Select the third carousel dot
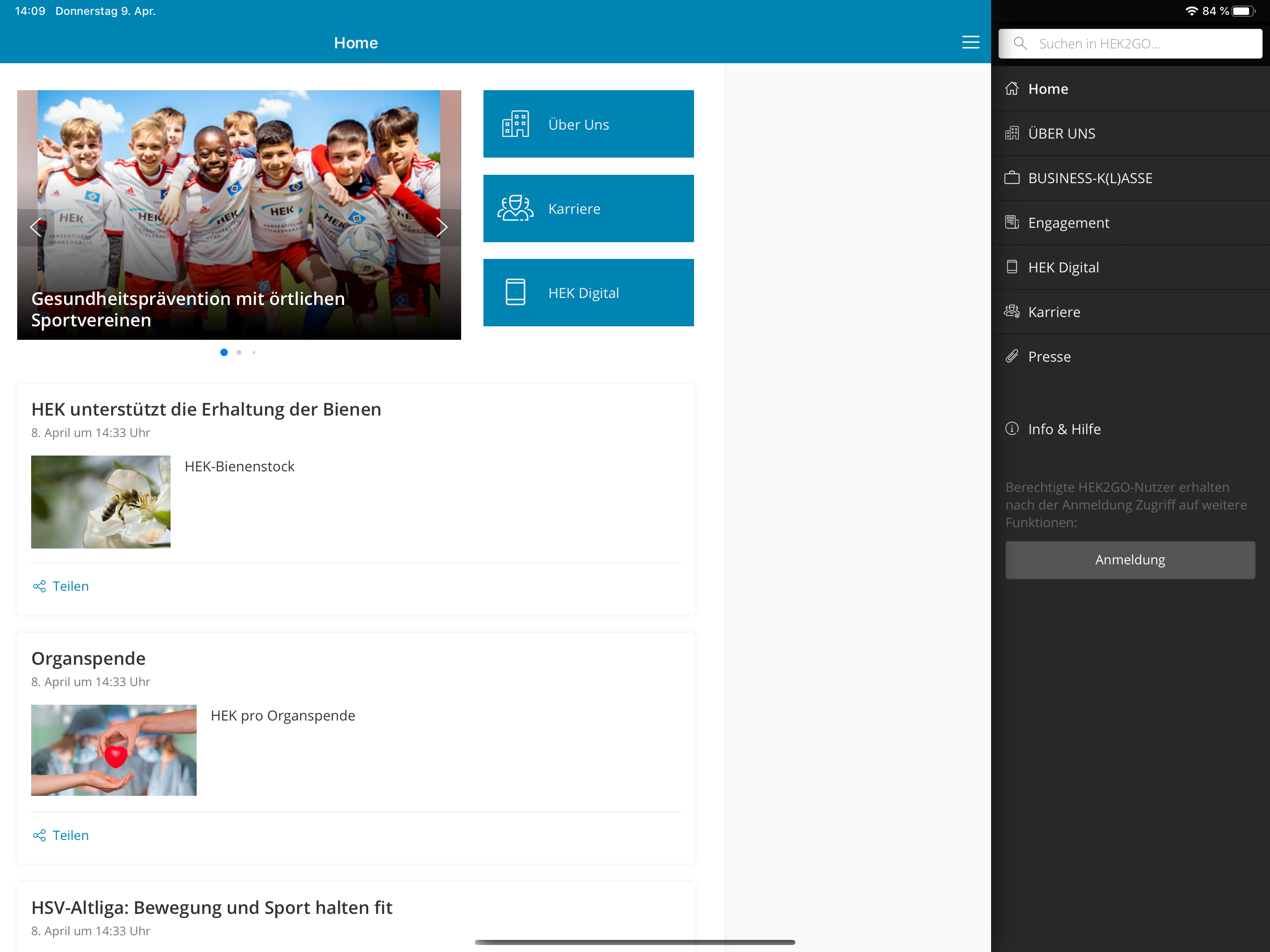The height and width of the screenshot is (952, 1270). click(254, 352)
